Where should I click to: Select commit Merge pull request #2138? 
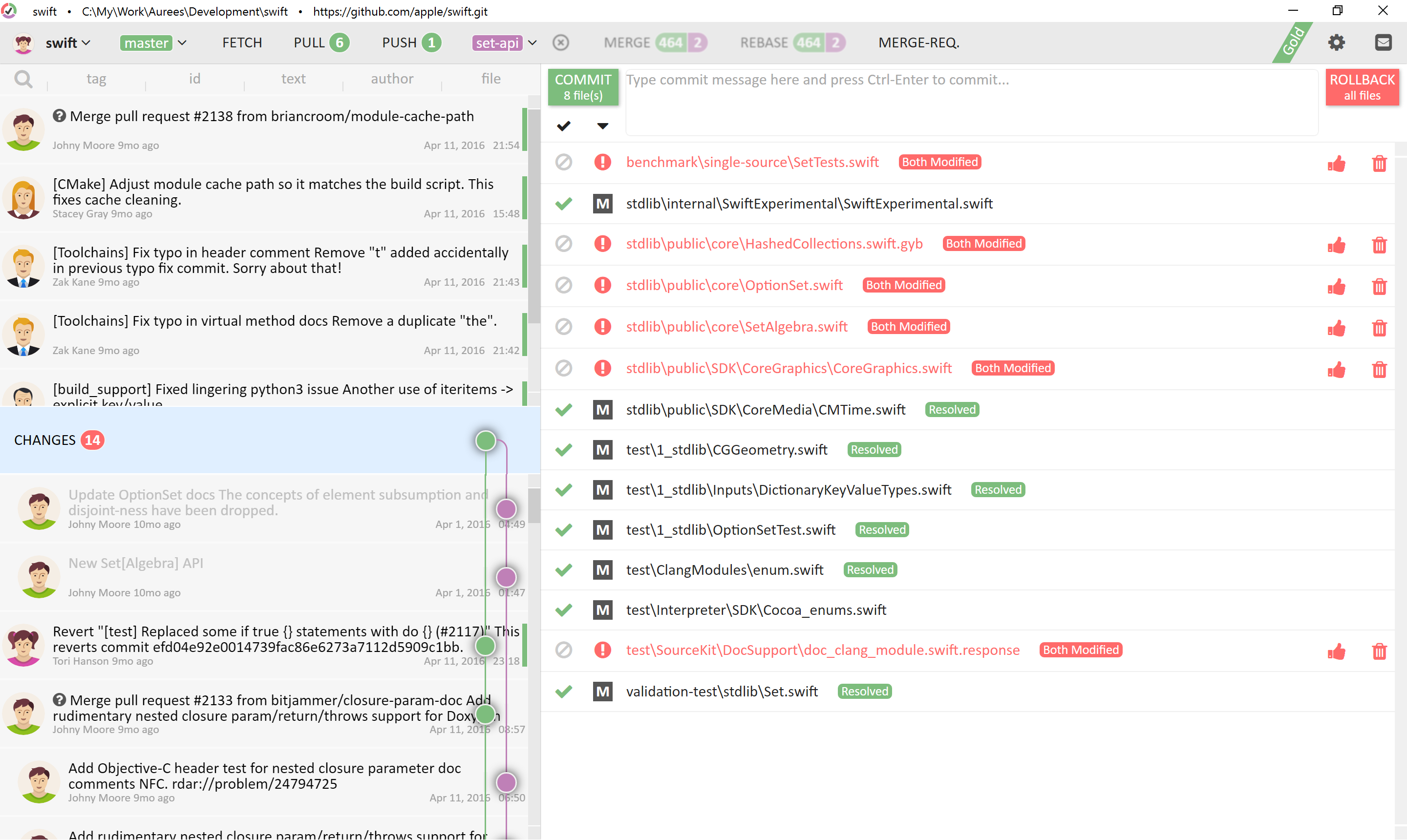[x=263, y=130]
